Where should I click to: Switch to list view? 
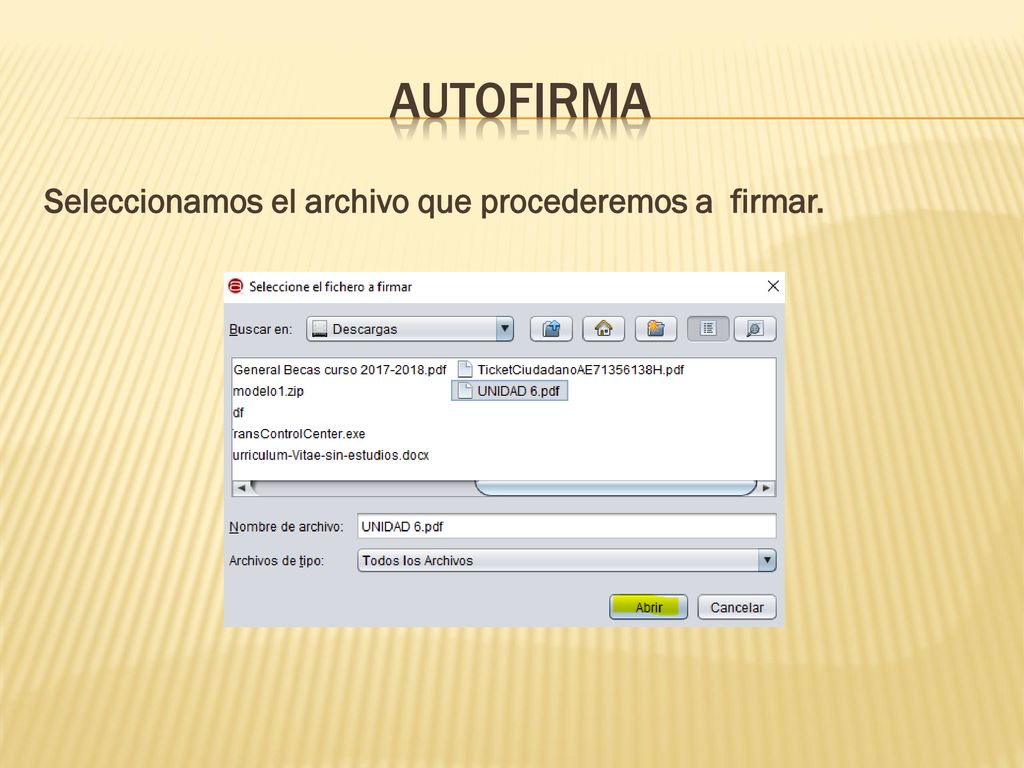coord(708,328)
